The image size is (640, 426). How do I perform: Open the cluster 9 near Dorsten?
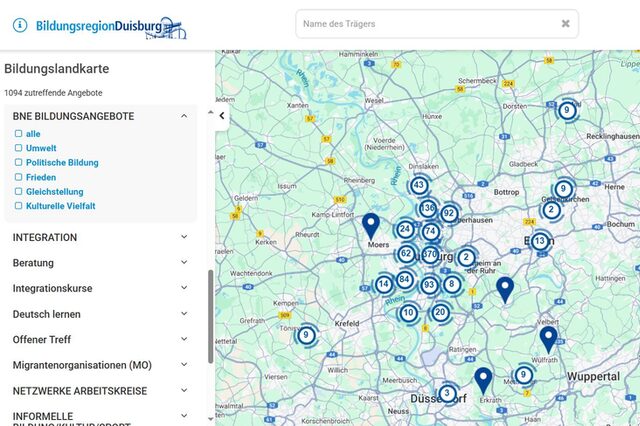[567, 110]
